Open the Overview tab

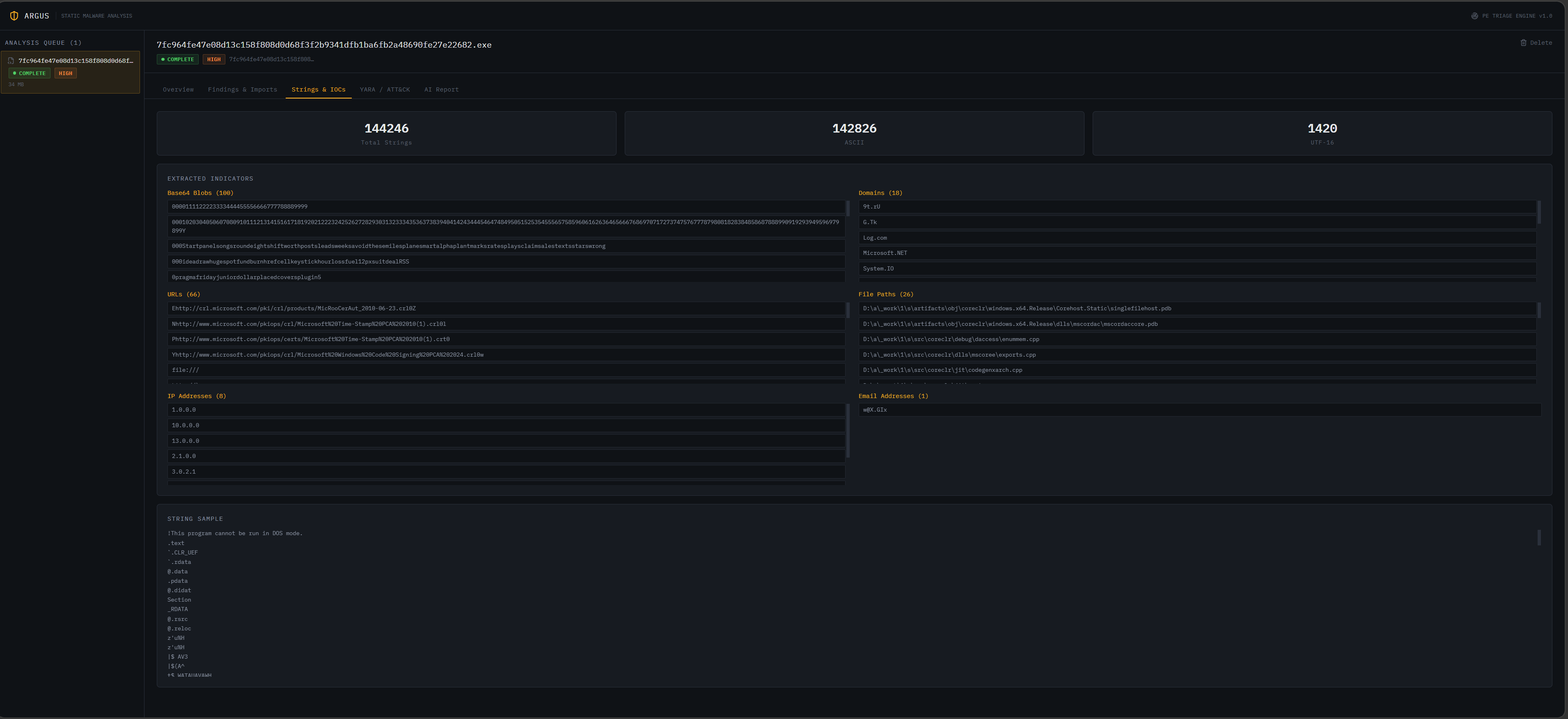(178, 89)
